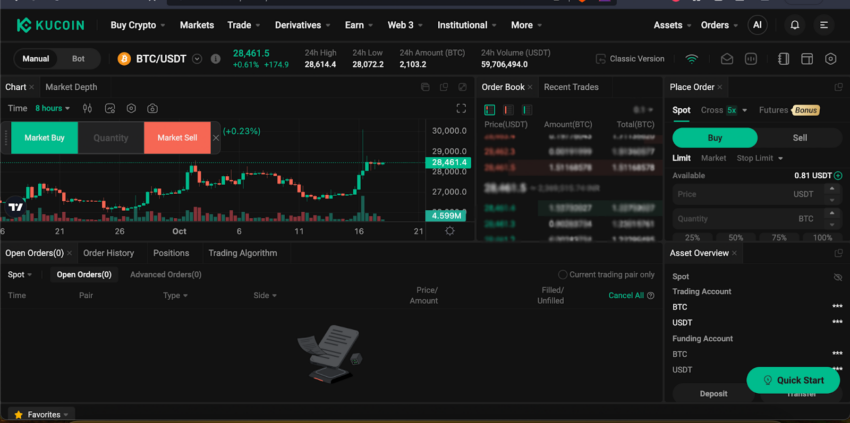Show sell orders only order book view
The height and width of the screenshot is (423, 850).
(508, 110)
